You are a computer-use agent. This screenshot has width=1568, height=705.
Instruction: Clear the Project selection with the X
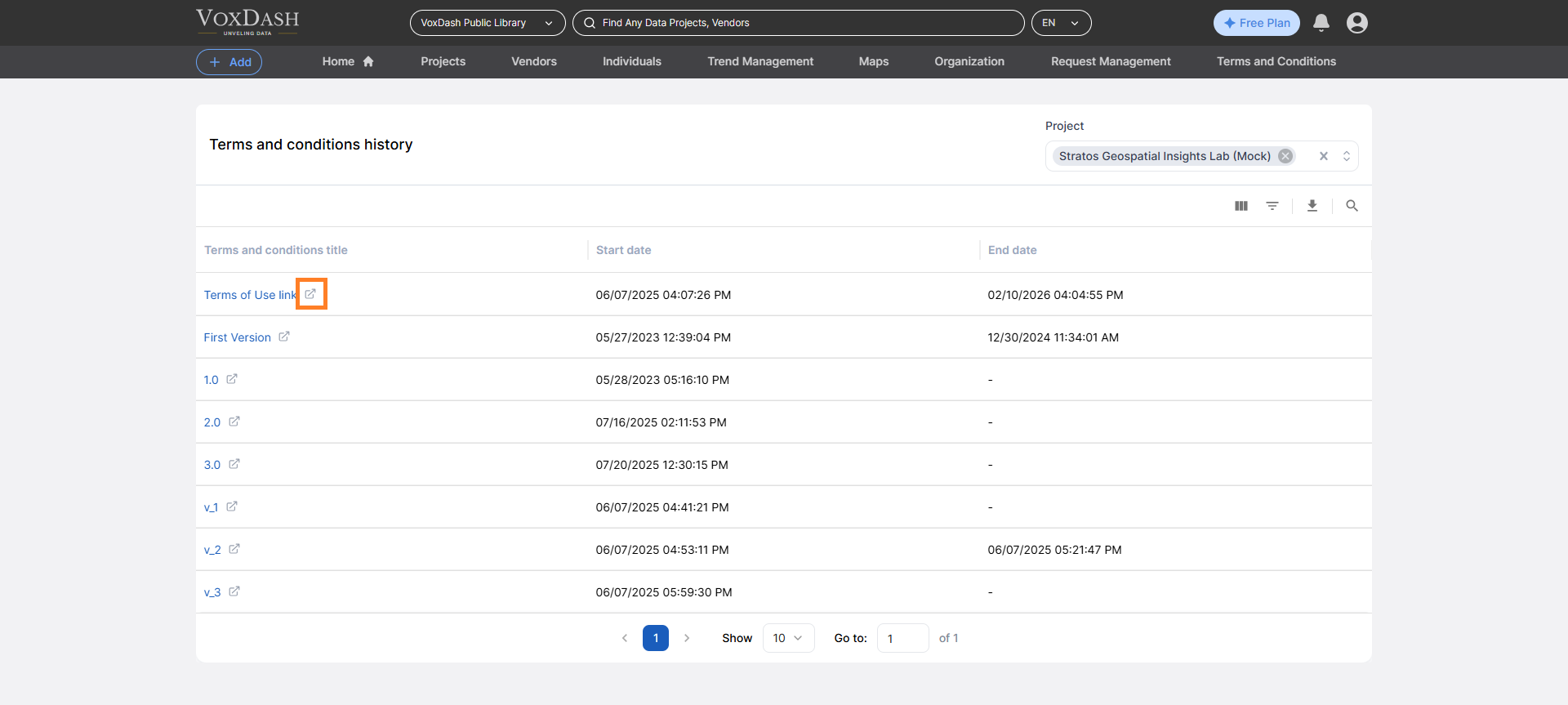(1324, 156)
